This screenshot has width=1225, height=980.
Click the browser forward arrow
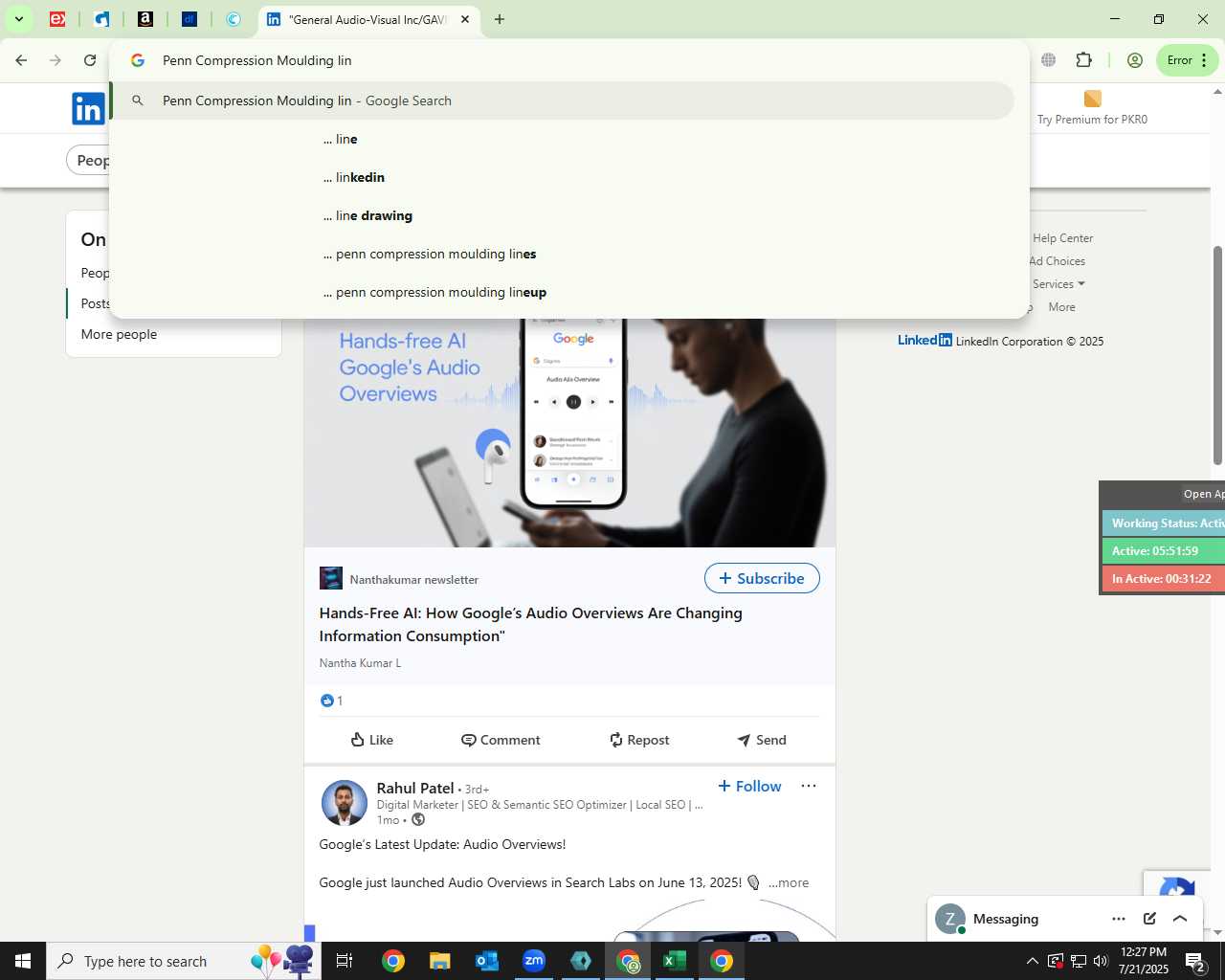[56, 60]
